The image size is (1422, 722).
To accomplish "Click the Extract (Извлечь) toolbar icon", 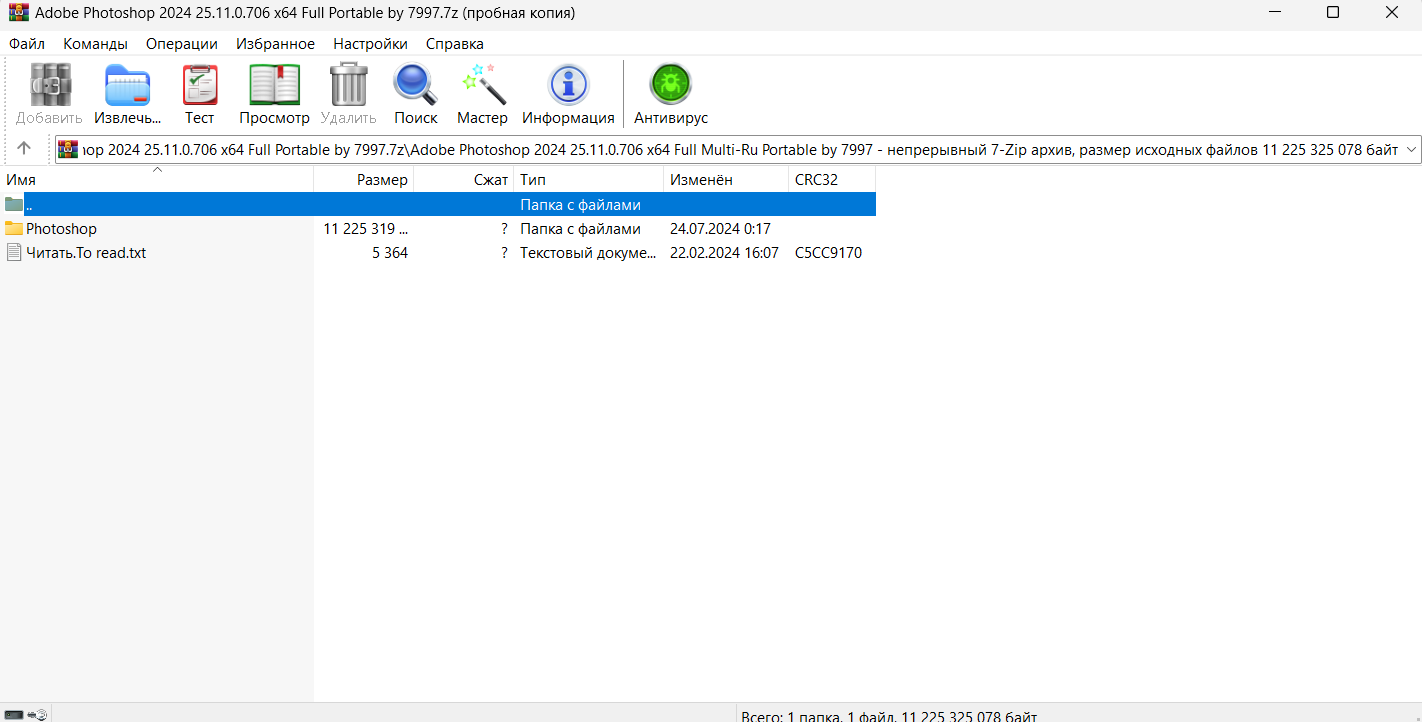I will click(128, 84).
